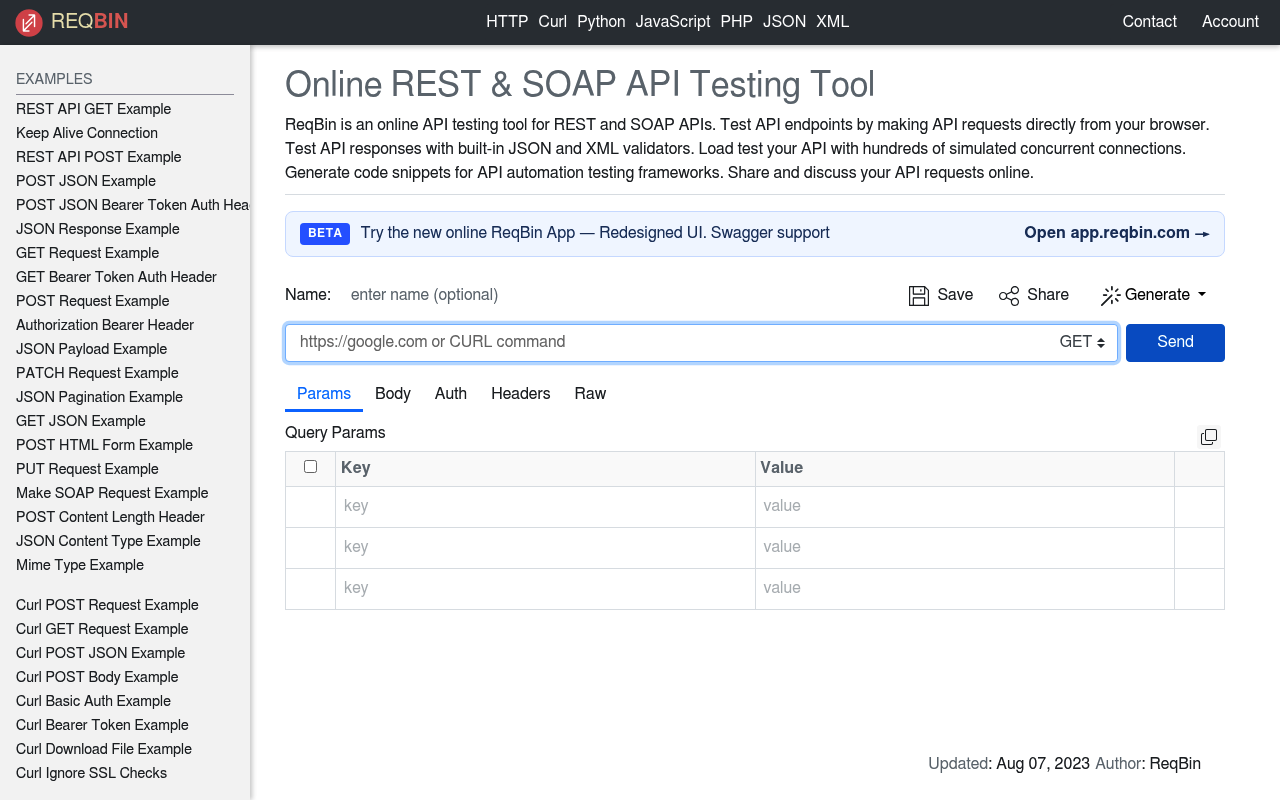Open Make SOAP Request Example
Viewport: 1280px width, 800px height.
click(x=112, y=493)
